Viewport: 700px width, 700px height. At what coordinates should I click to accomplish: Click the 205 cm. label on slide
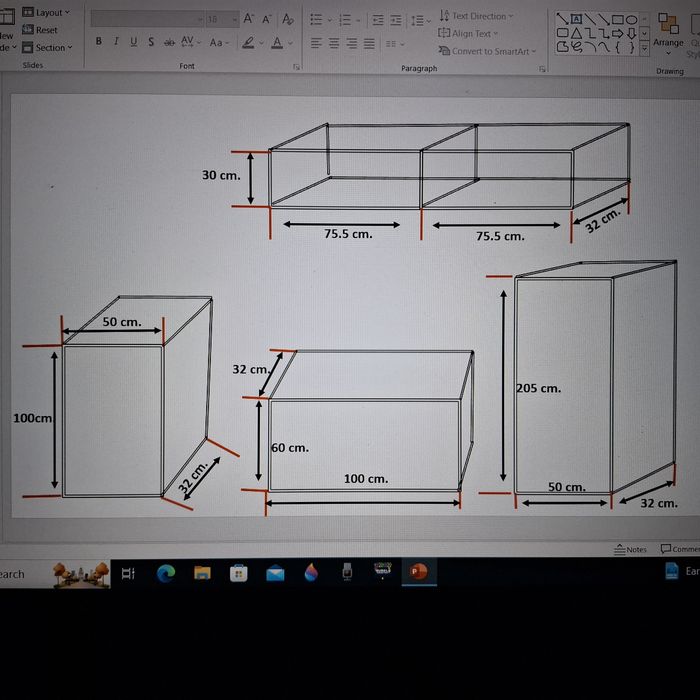(538, 388)
